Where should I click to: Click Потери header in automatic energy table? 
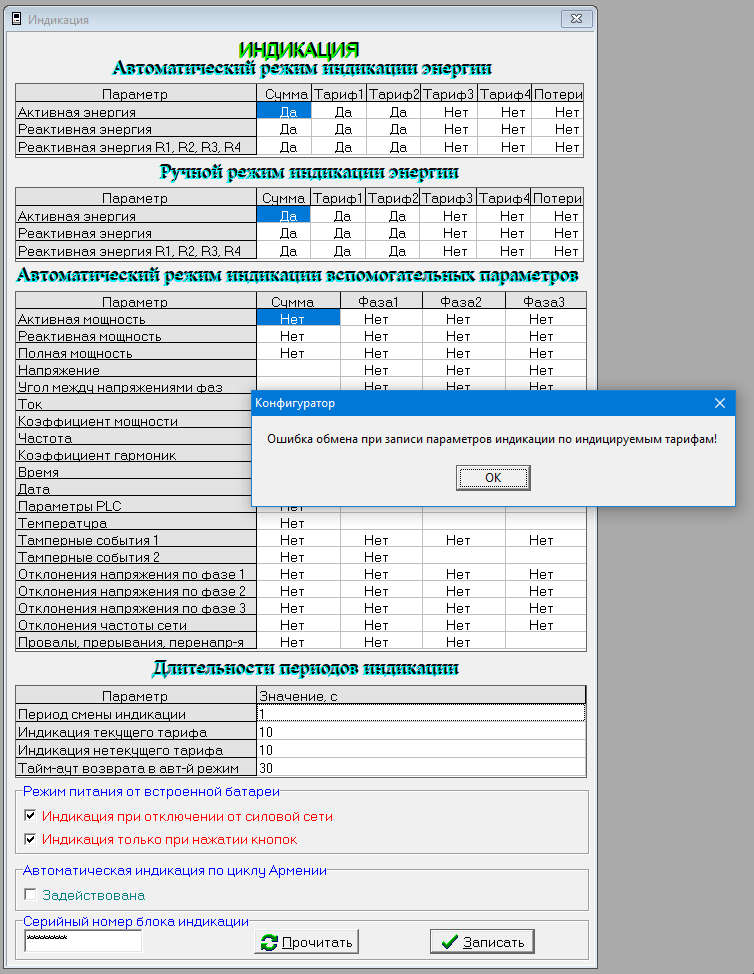click(558, 94)
